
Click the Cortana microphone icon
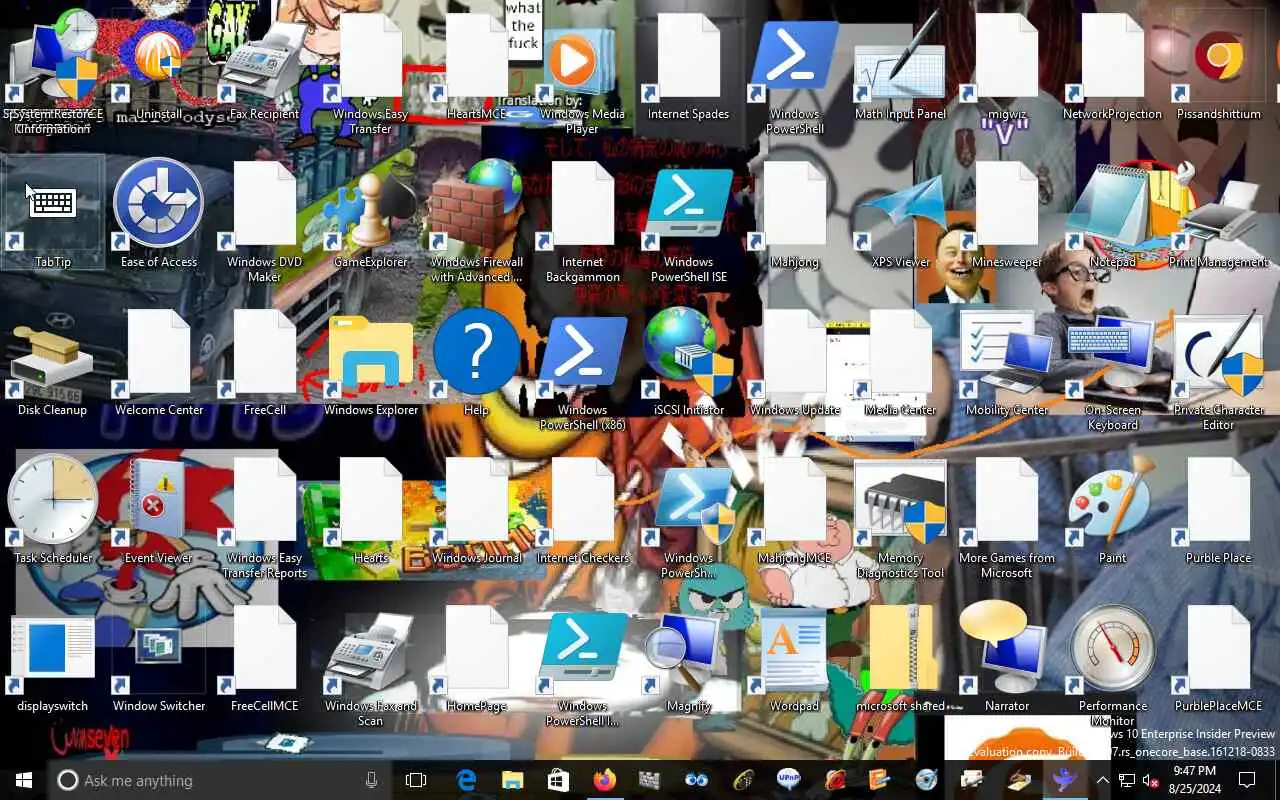[x=371, y=780]
